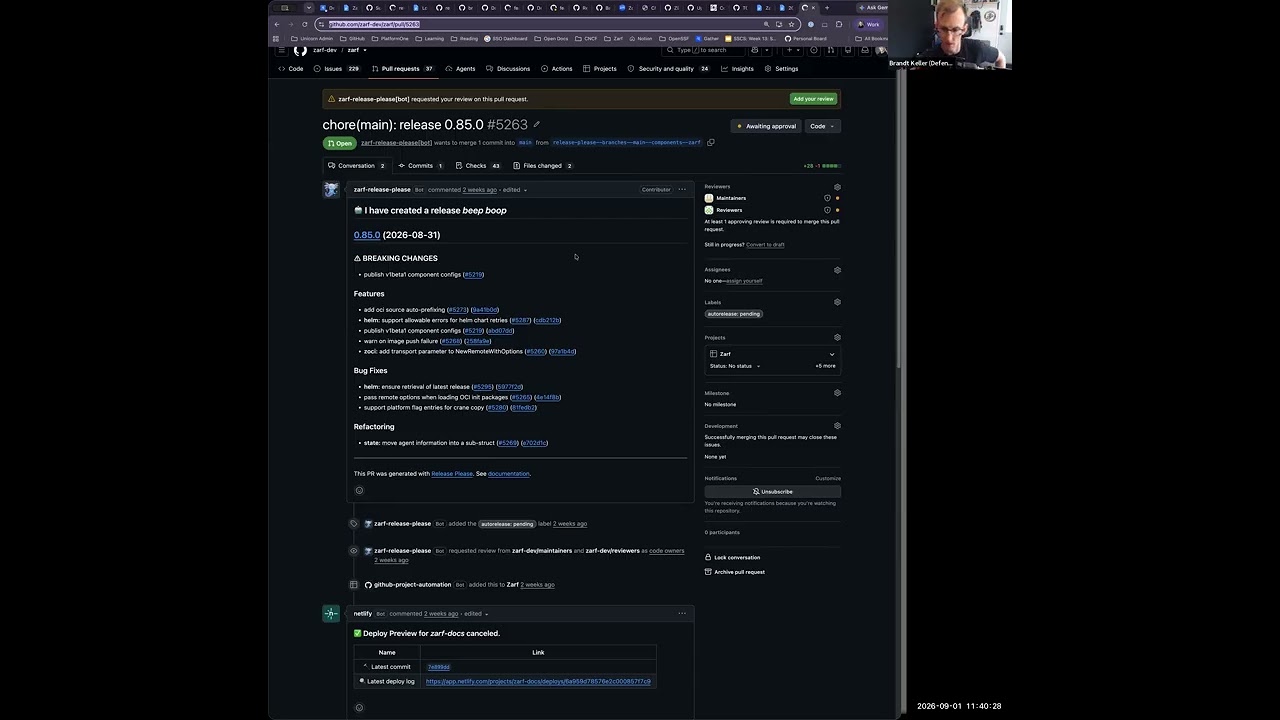This screenshot has height=720, width=1280.
Task: Open the Reviewers gear settings
Action: click(837, 187)
